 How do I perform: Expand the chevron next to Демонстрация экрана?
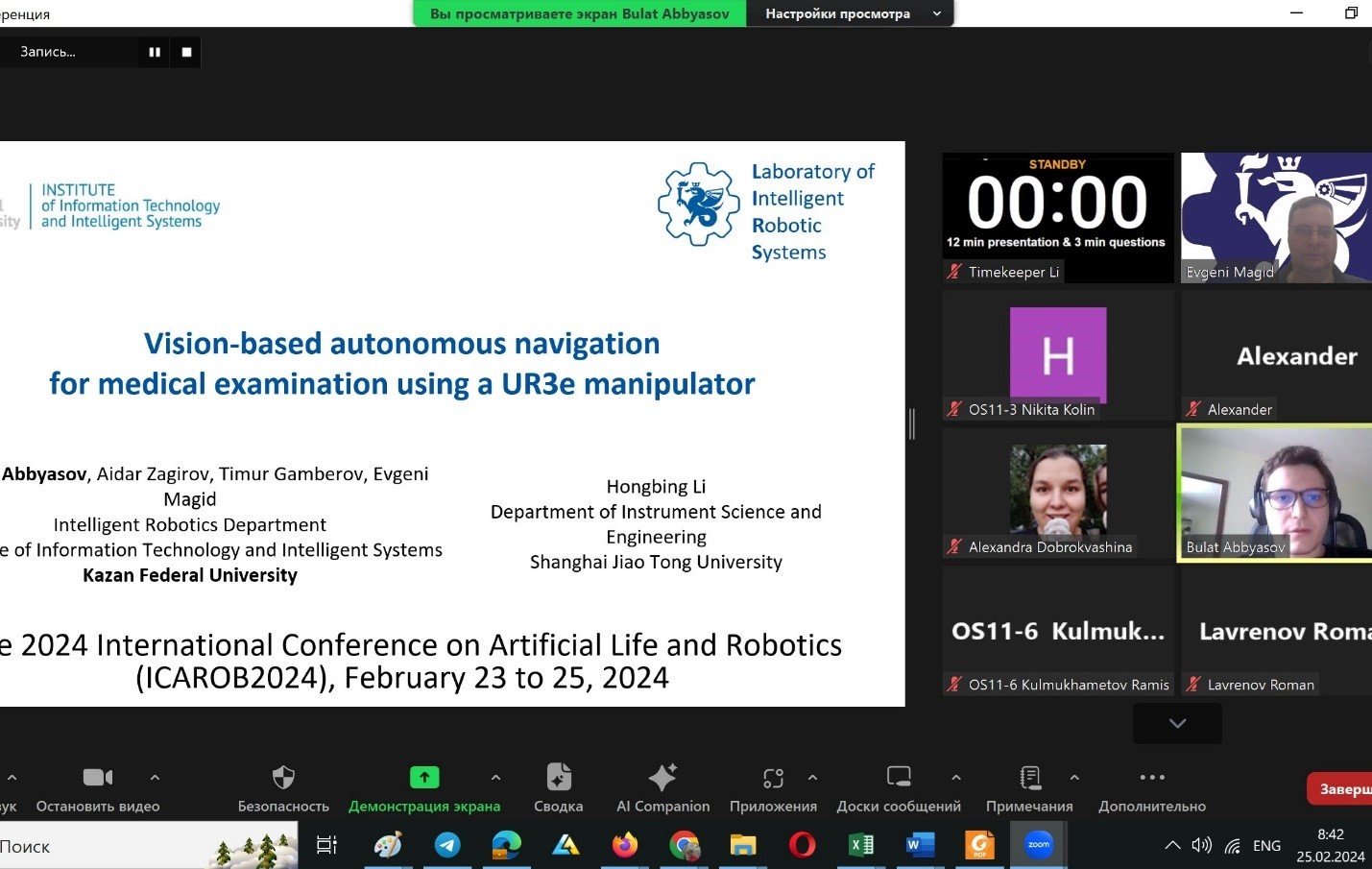[x=495, y=778]
